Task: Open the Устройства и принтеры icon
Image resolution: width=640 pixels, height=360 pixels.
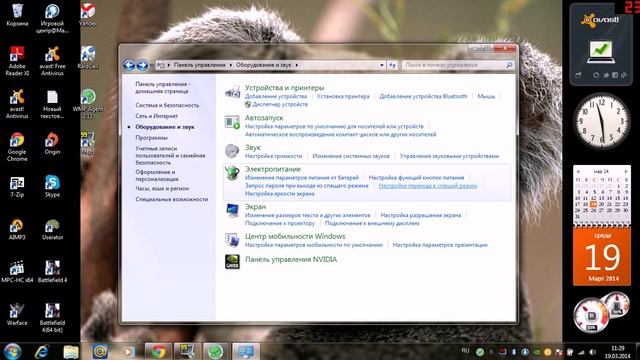Action: coord(232,92)
